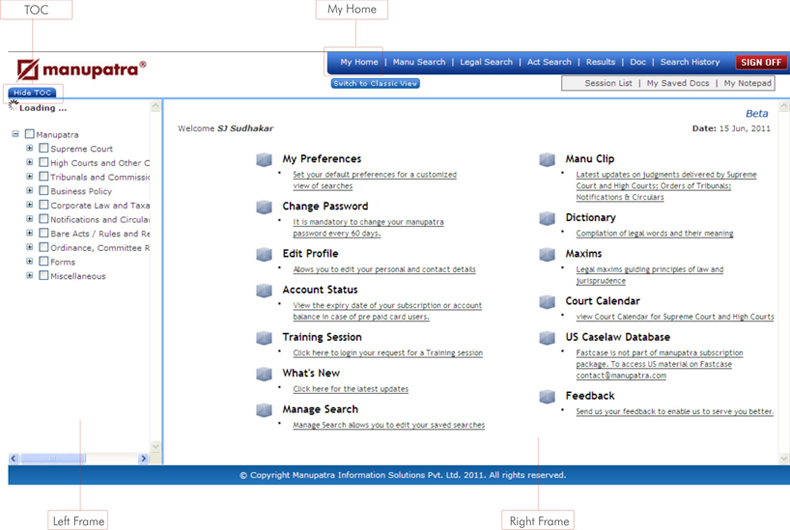Expand the High Courts tree node
This screenshot has width=790, height=530.
30,162
